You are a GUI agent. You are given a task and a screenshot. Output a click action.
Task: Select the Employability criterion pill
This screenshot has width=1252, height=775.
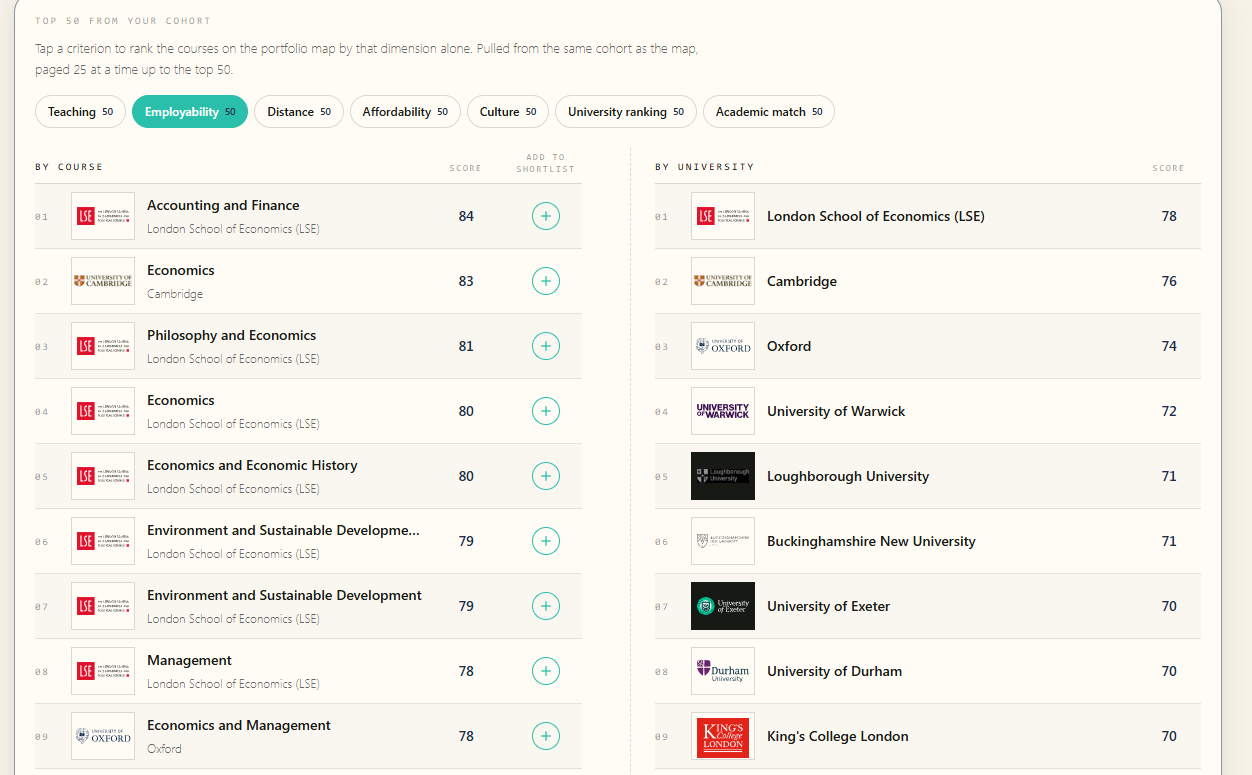pyautogui.click(x=190, y=112)
